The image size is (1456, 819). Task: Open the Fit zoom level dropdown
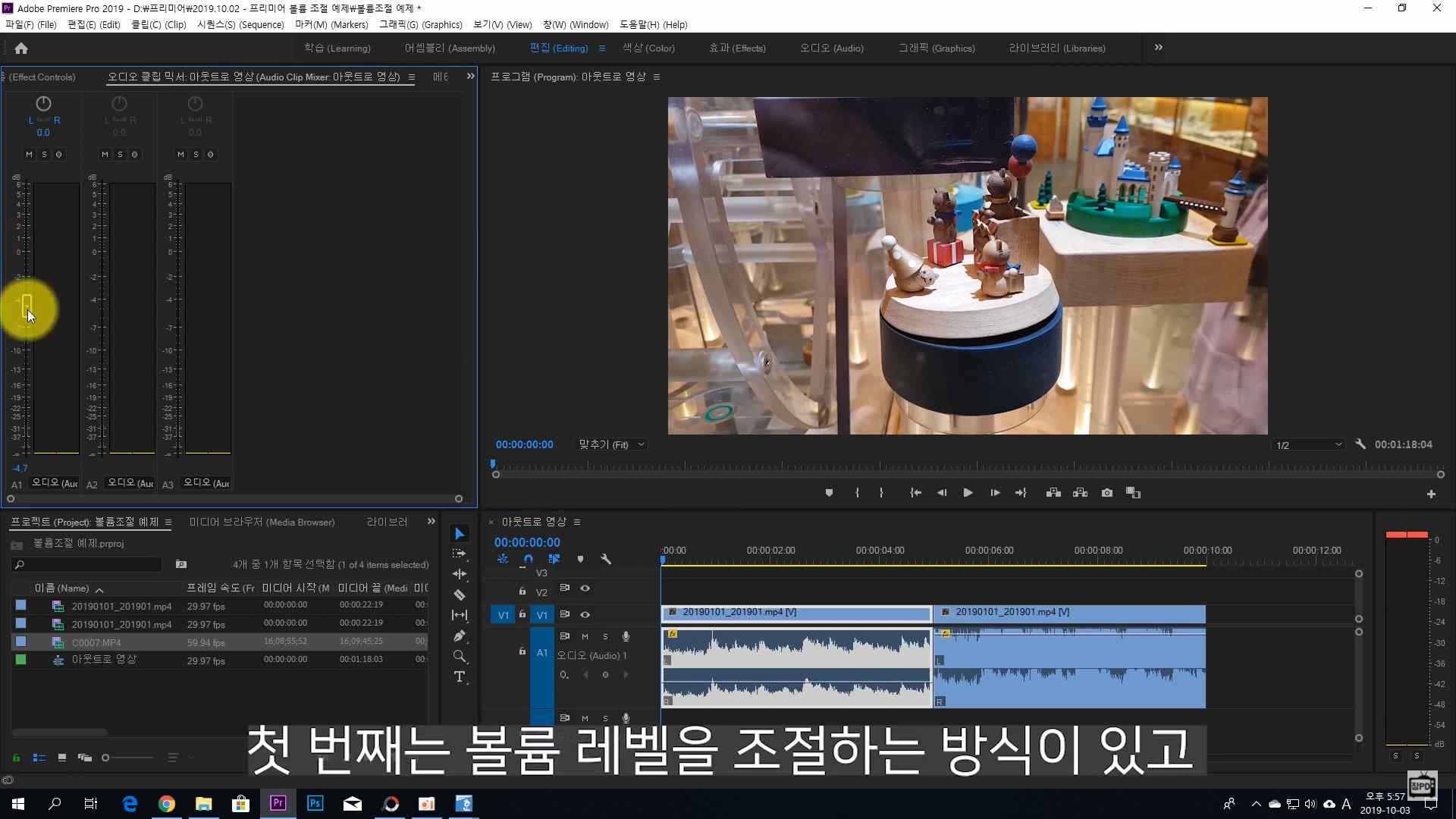[x=611, y=445]
